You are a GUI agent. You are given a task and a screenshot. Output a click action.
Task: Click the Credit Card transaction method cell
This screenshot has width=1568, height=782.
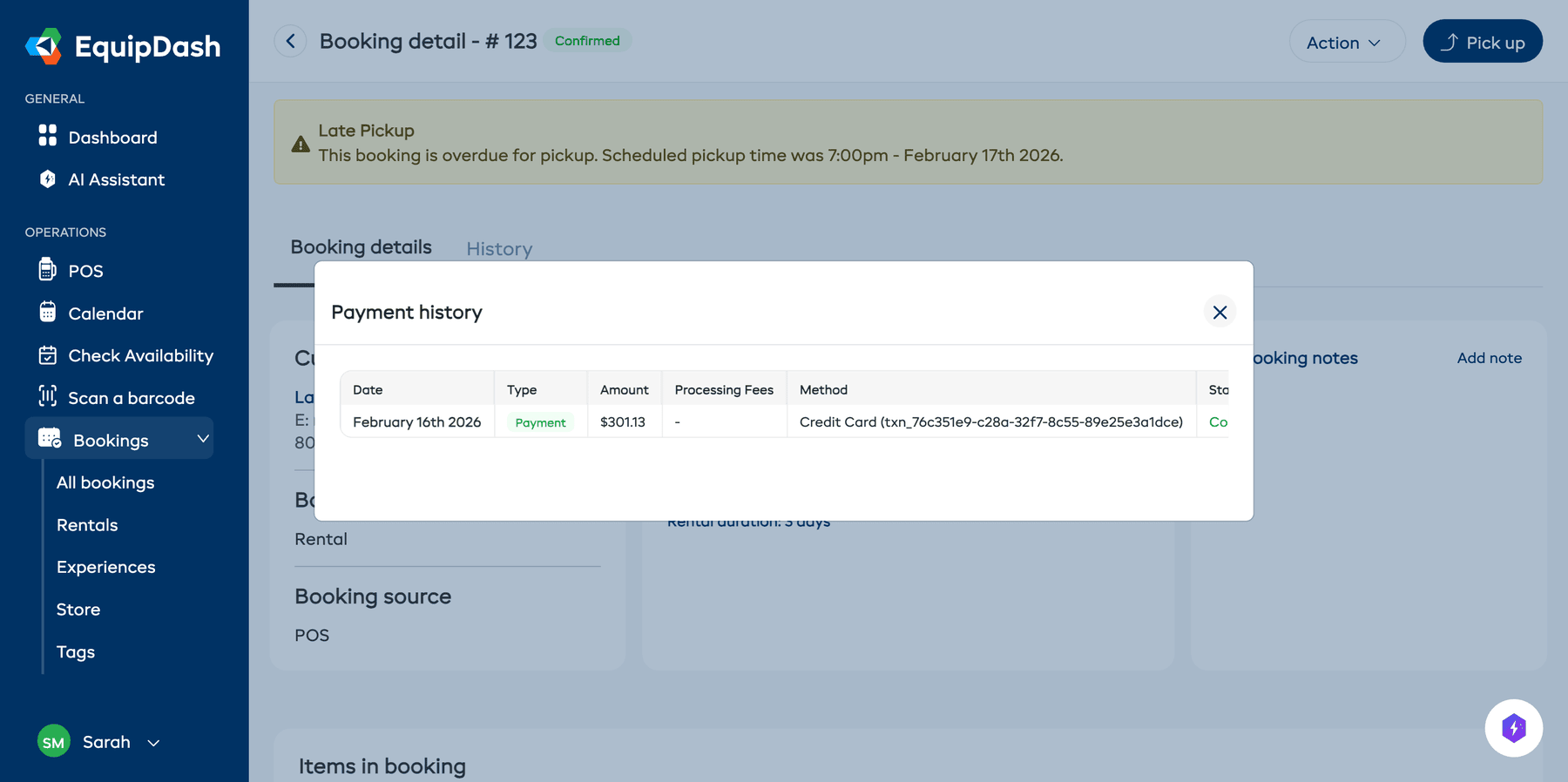pyautogui.click(x=991, y=422)
